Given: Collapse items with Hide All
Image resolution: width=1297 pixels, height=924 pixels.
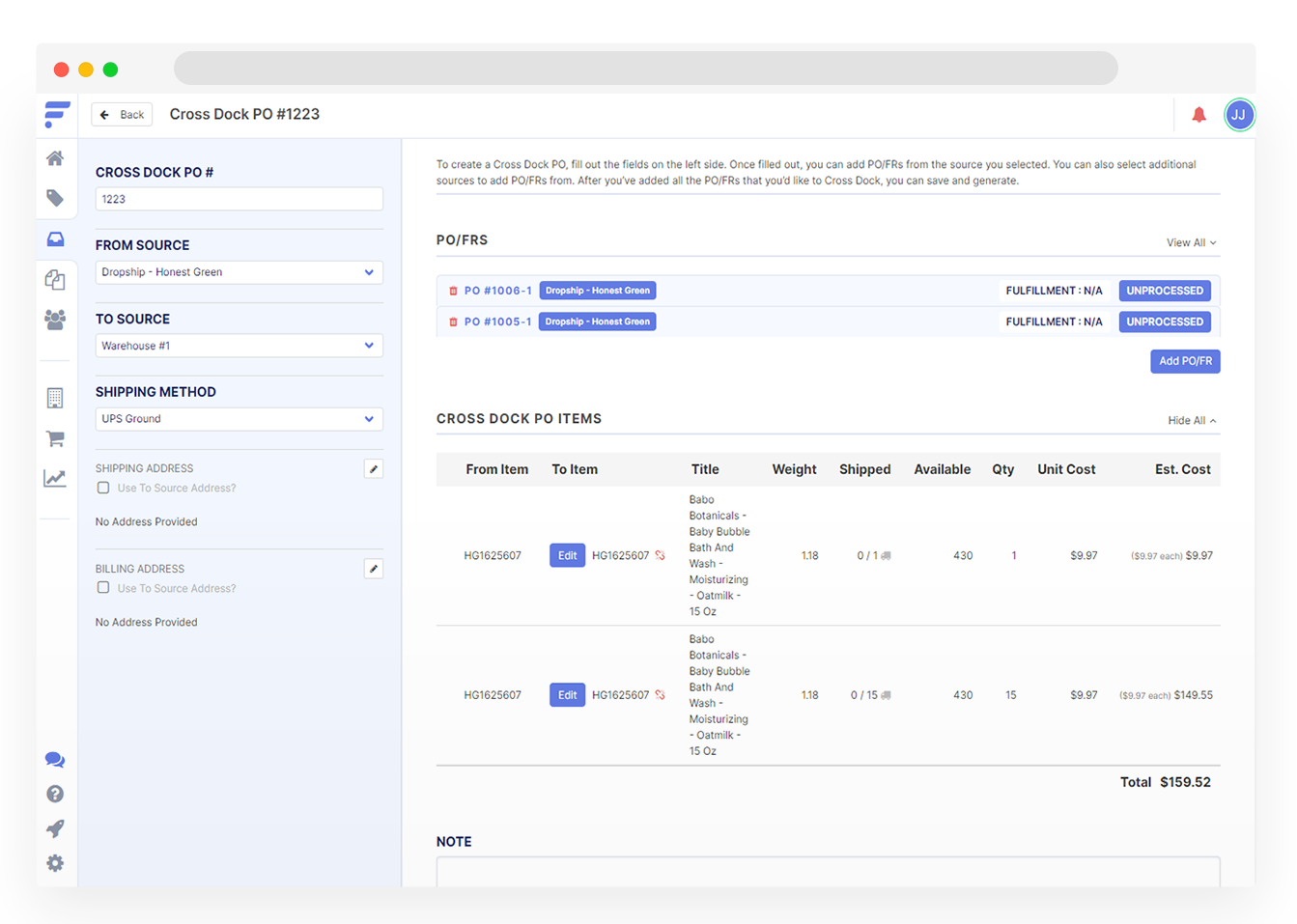Looking at the screenshot, I should [x=1192, y=421].
